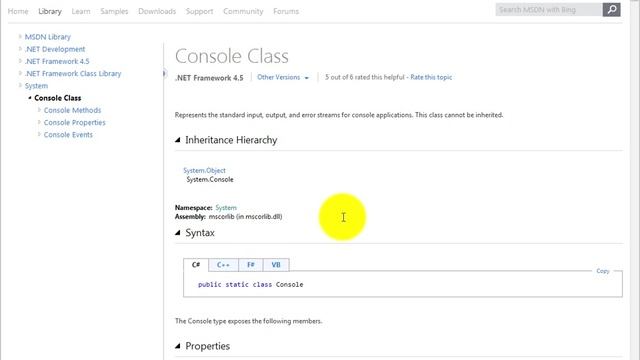Expand the Console Properties tree arrow
640x360 pixels.
point(39,122)
